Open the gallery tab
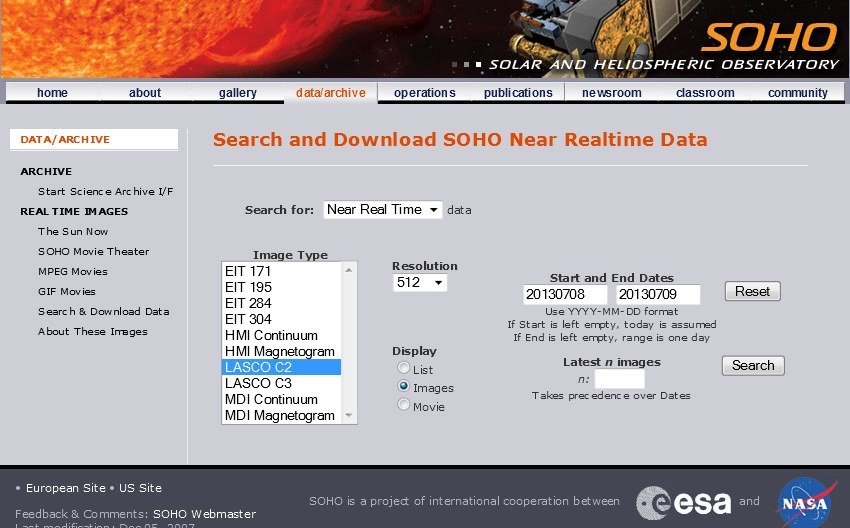 click(237, 93)
